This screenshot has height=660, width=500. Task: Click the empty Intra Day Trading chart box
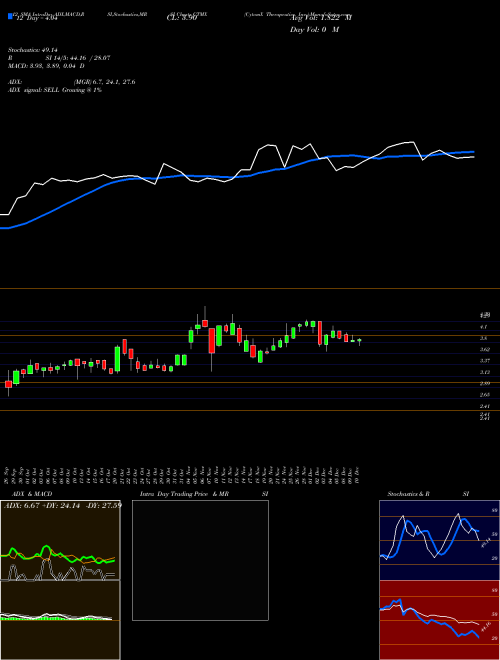click(200, 560)
